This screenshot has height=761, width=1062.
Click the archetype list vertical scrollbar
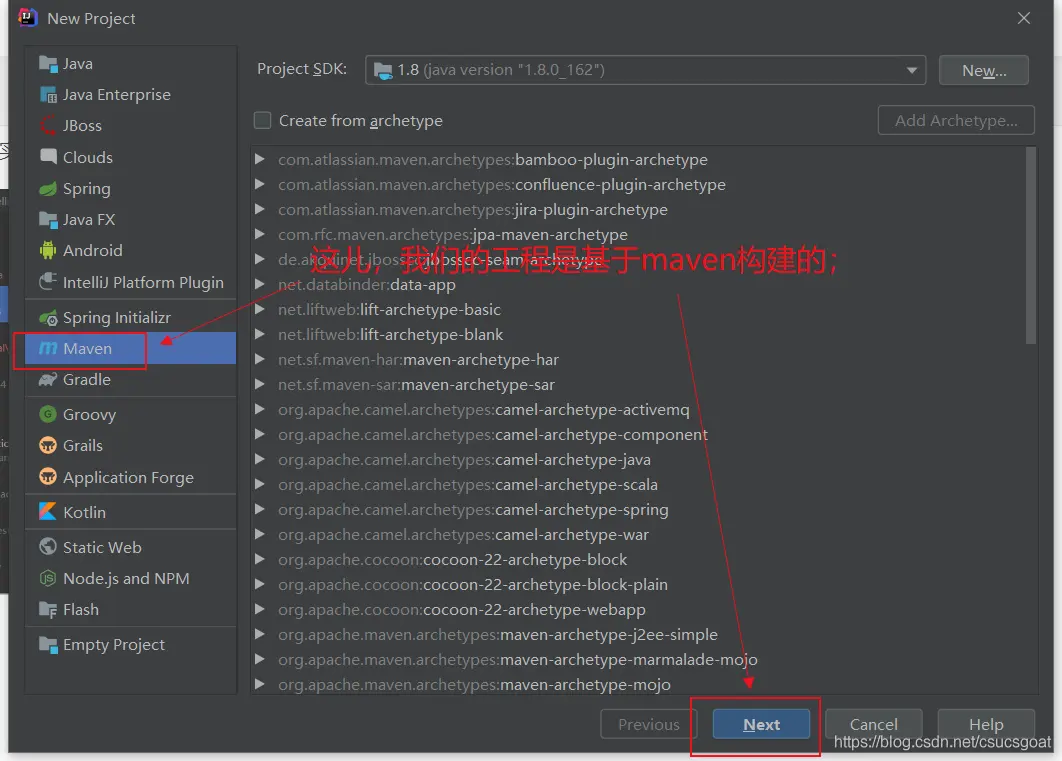tap(1031, 245)
